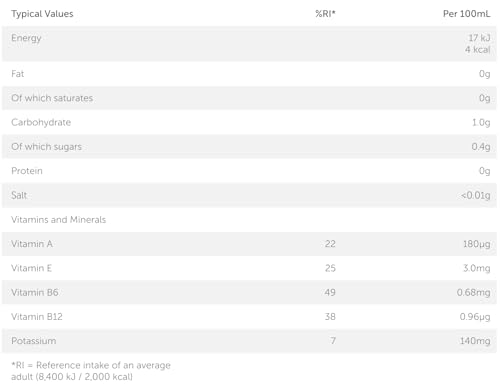Select the Carbohydrate row label
Image resolution: width=500 pixels, height=392 pixels.
[41, 122]
